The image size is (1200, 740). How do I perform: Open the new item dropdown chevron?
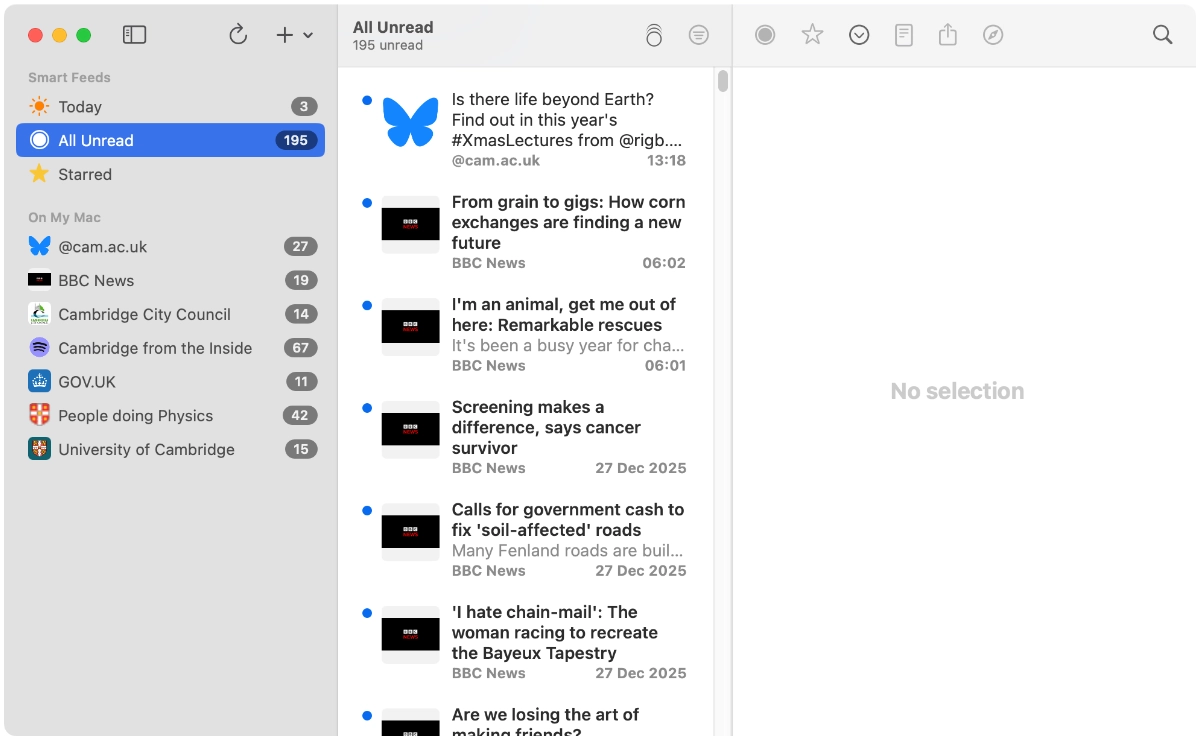pyautogui.click(x=307, y=34)
